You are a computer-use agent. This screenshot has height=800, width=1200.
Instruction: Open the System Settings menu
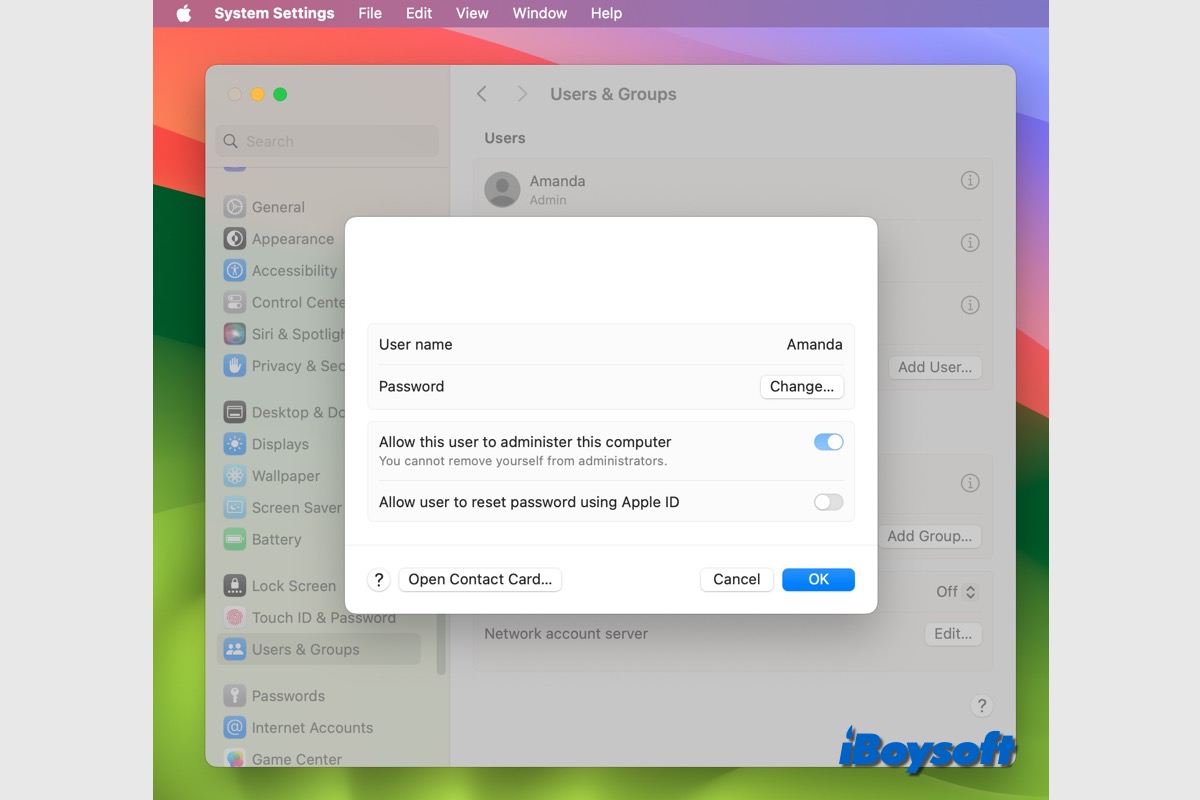274,13
